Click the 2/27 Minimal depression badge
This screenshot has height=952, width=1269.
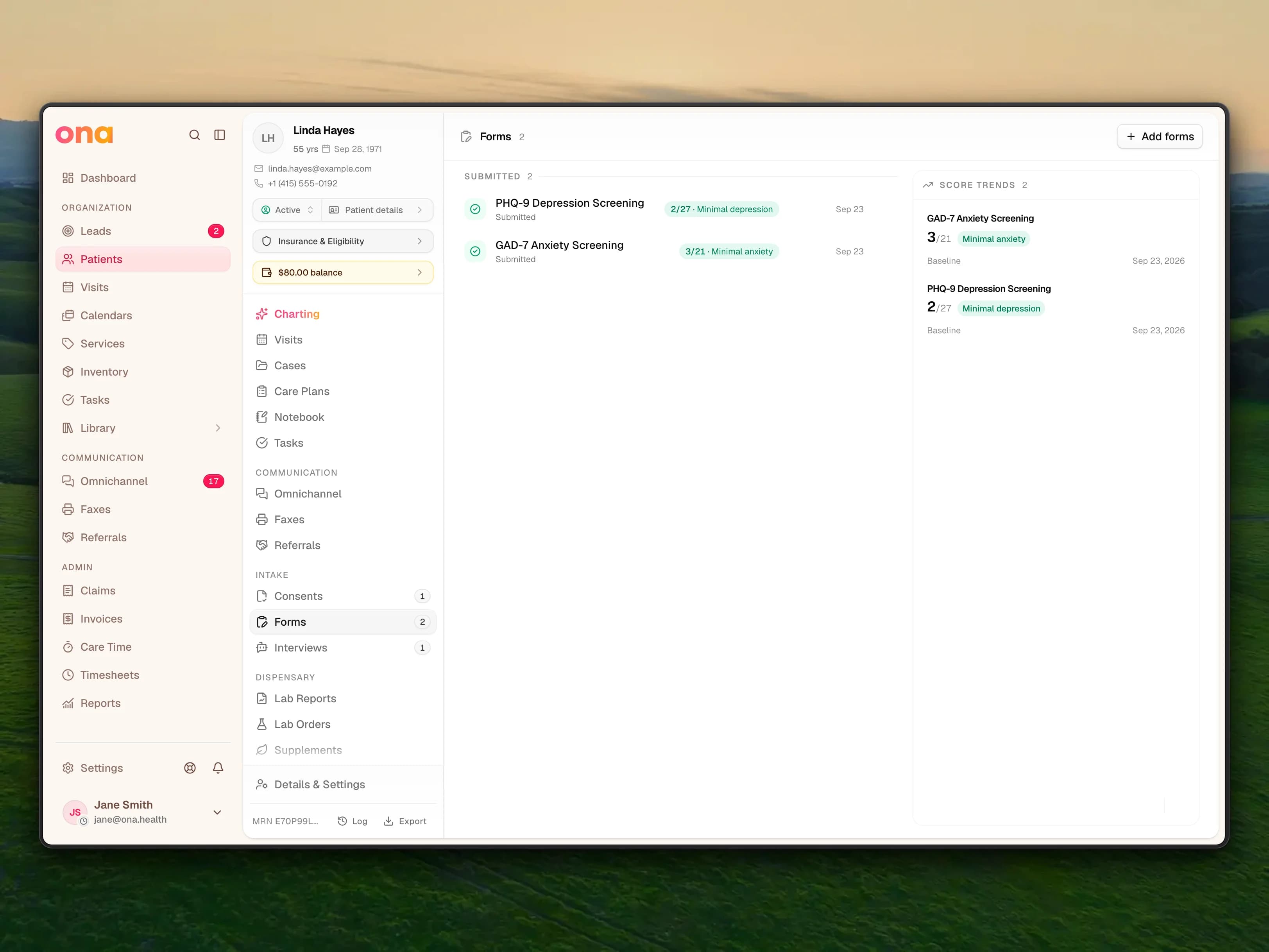[x=722, y=209]
